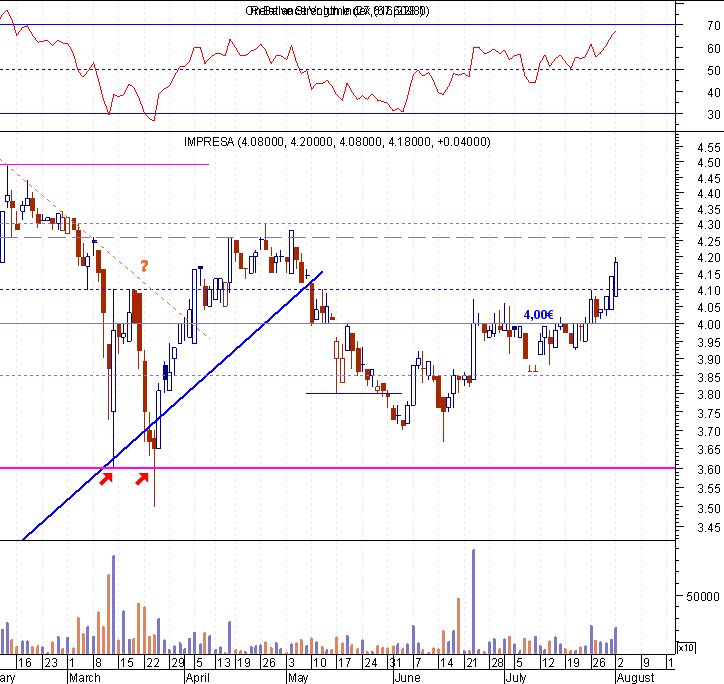This screenshot has height=684, width=724.
Task: Click the June label on date axis
Action: pyautogui.click(x=407, y=678)
